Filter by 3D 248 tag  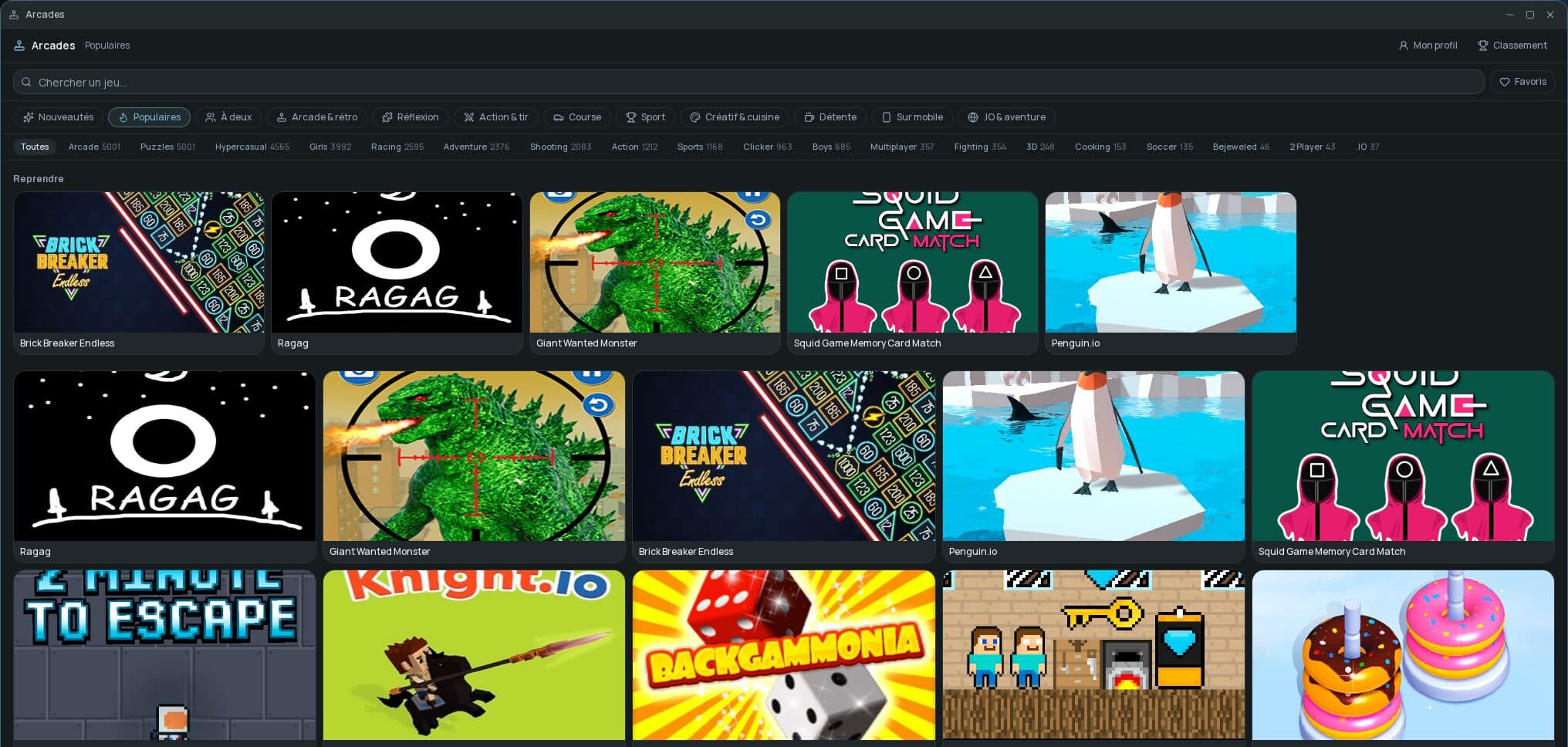[x=1040, y=147]
